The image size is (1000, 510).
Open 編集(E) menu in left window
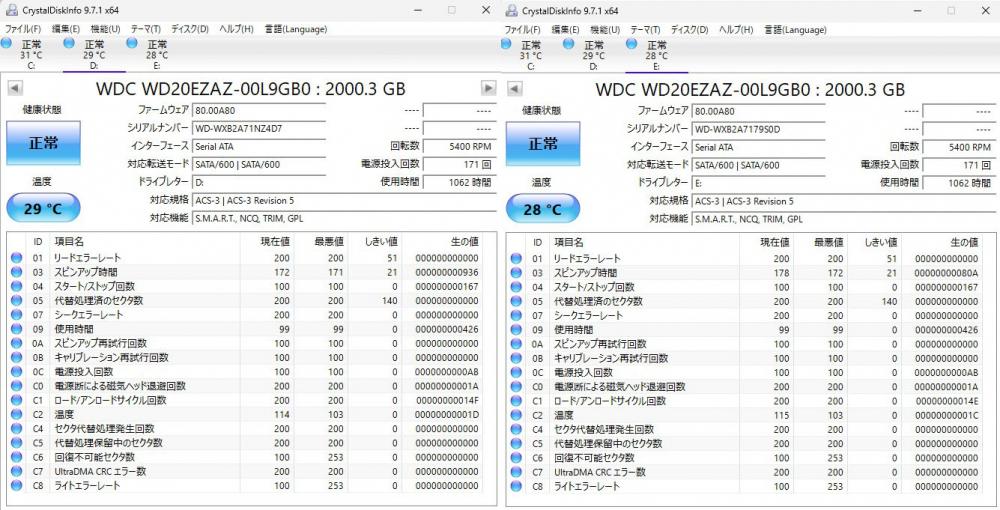pos(66,29)
